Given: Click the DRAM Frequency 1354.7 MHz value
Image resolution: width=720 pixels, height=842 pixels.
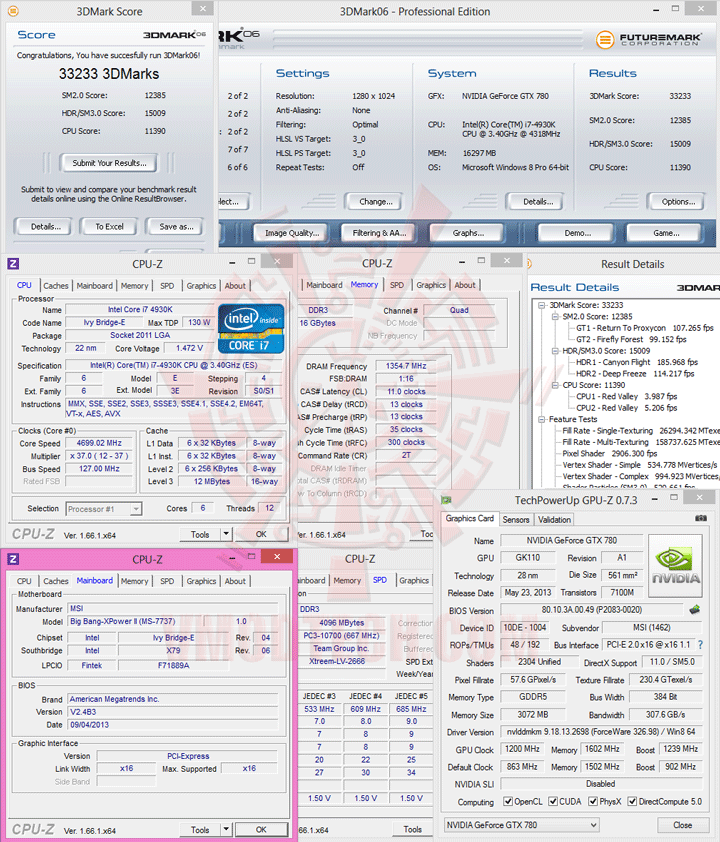Looking at the screenshot, I should click(x=406, y=366).
